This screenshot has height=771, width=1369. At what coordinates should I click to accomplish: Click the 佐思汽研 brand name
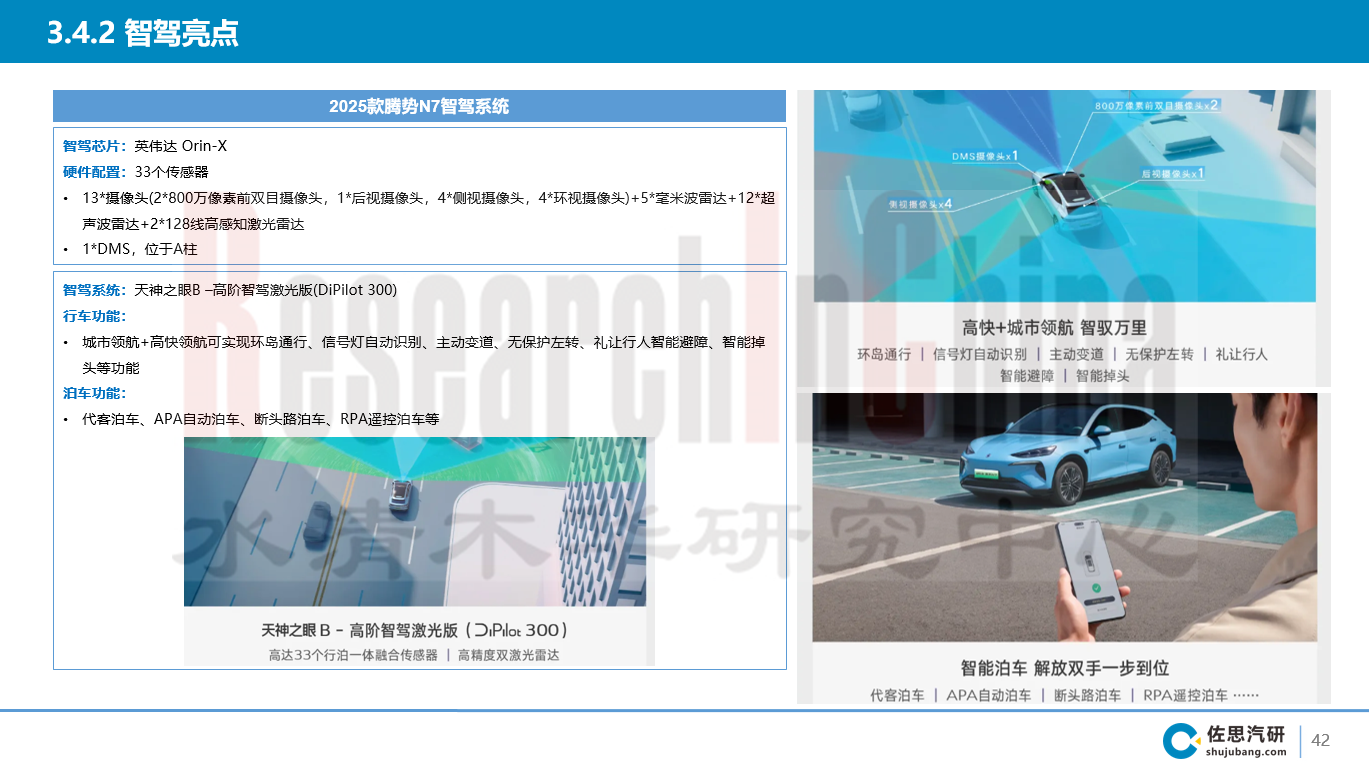click(1246, 734)
